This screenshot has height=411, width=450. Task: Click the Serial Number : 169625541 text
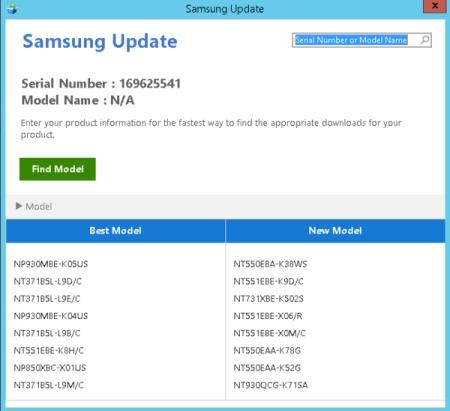101,84
